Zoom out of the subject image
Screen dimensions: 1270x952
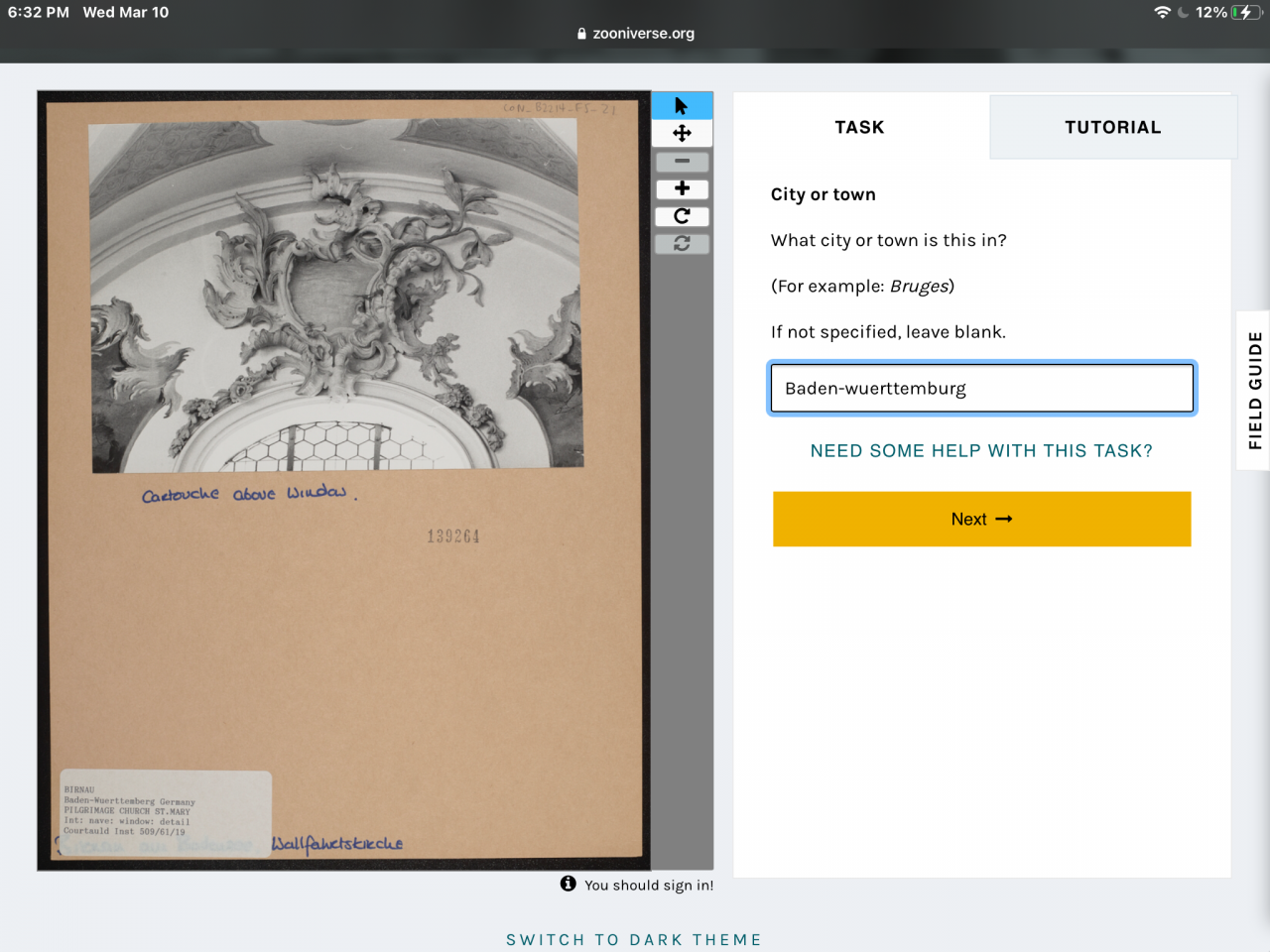pos(682,161)
